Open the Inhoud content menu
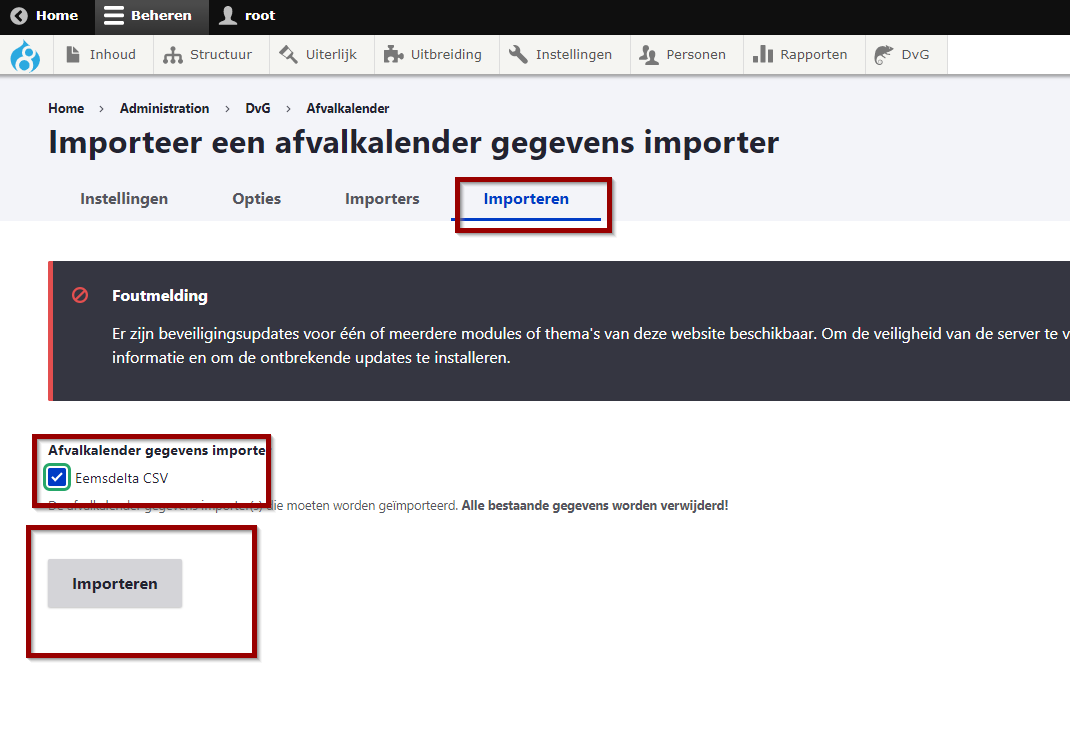 click(x=101, y=55)
